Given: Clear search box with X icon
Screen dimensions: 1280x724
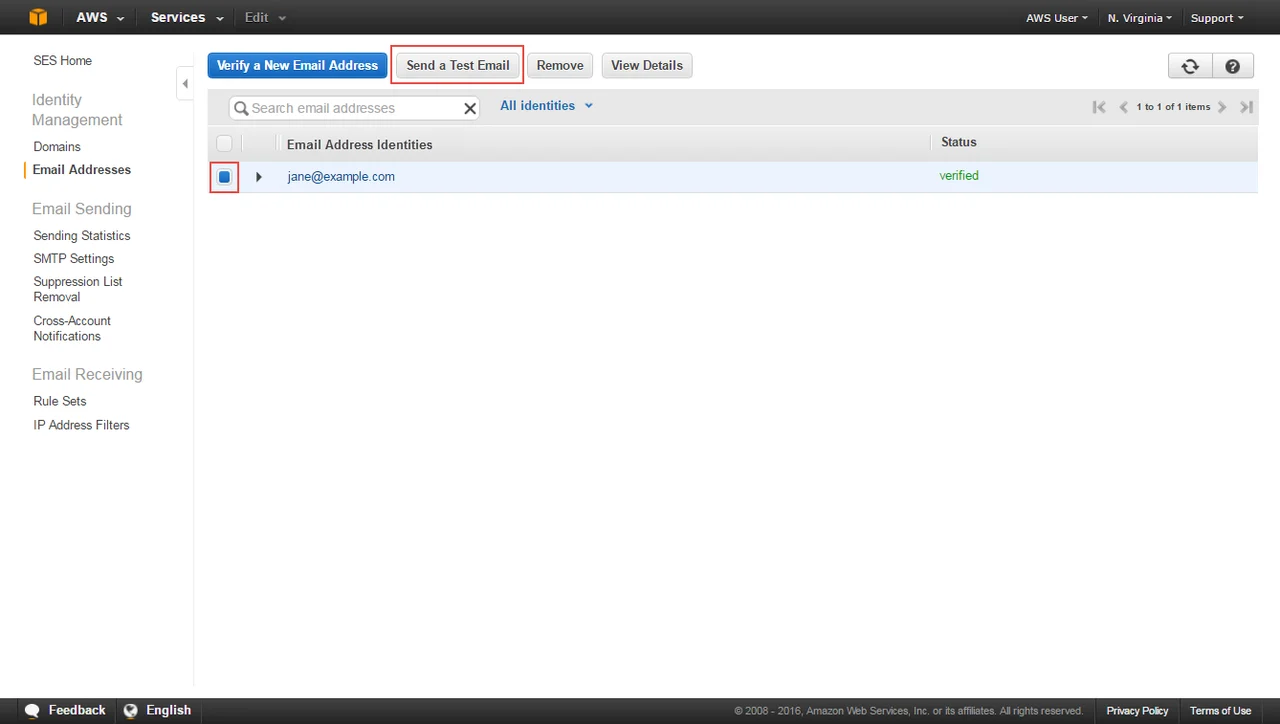Looking at the screenshot, I should tap(470, 108).
